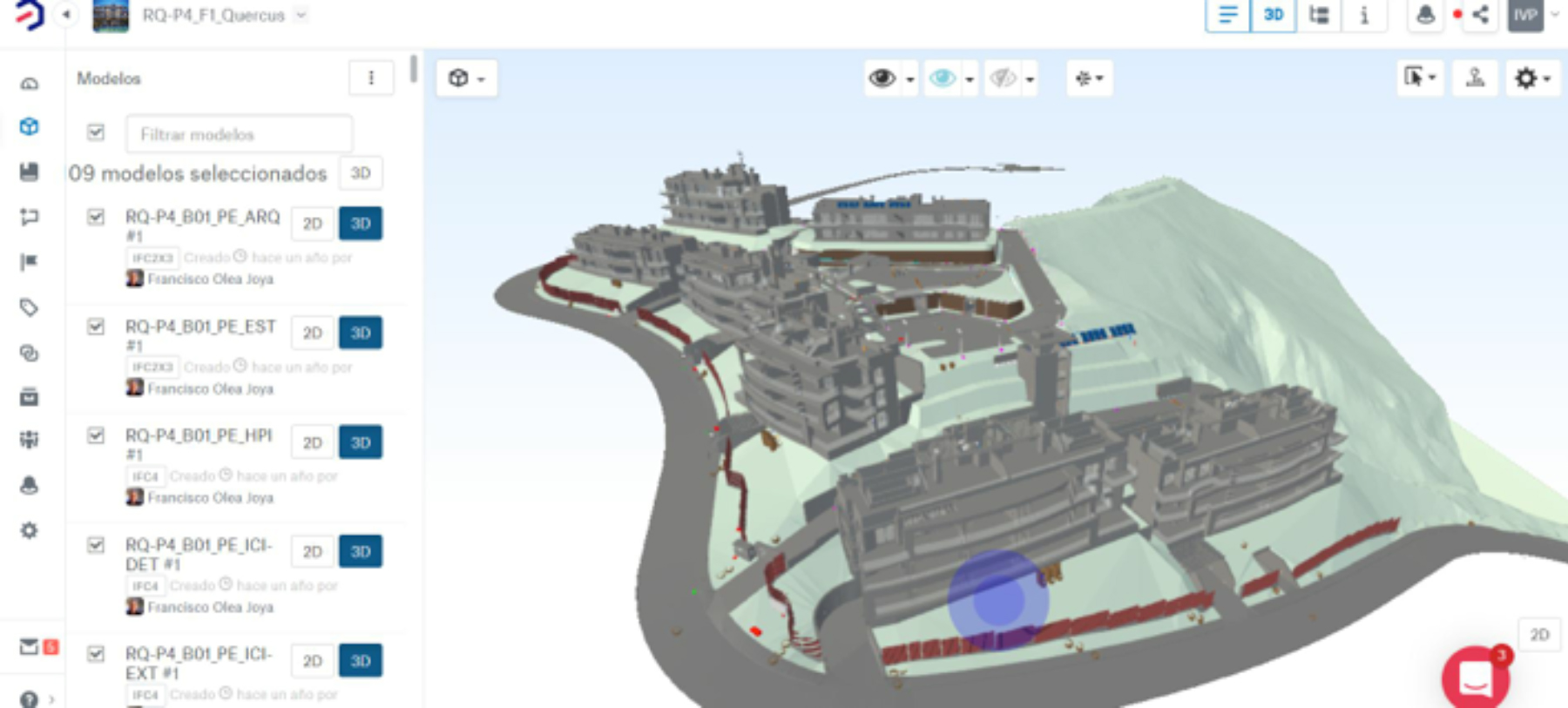Image resolution: width=1568 pixels, height=708 pixels.
Task: Open the team members icon in sidebar
Action: pyautogui.click(x=30, y=440)
